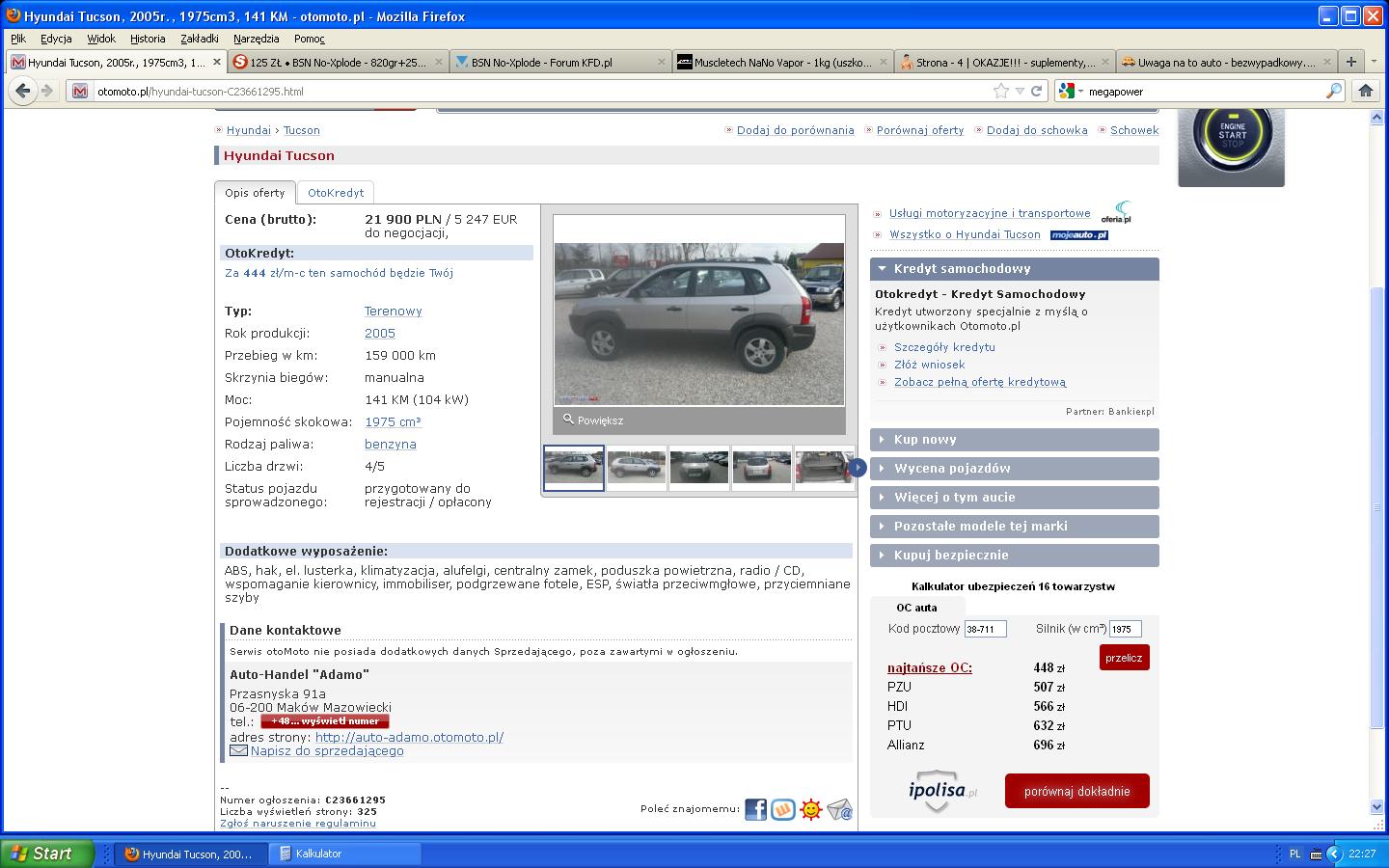Open a new tab with the plus button
1389x868 pixels.
[x=1351, y=62]
